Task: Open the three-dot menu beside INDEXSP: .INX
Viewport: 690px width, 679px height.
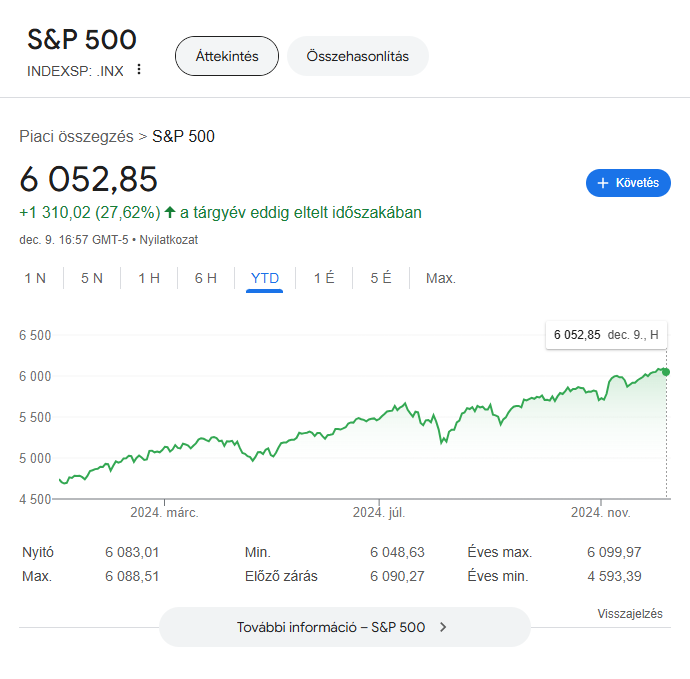Action: (139, 69)
